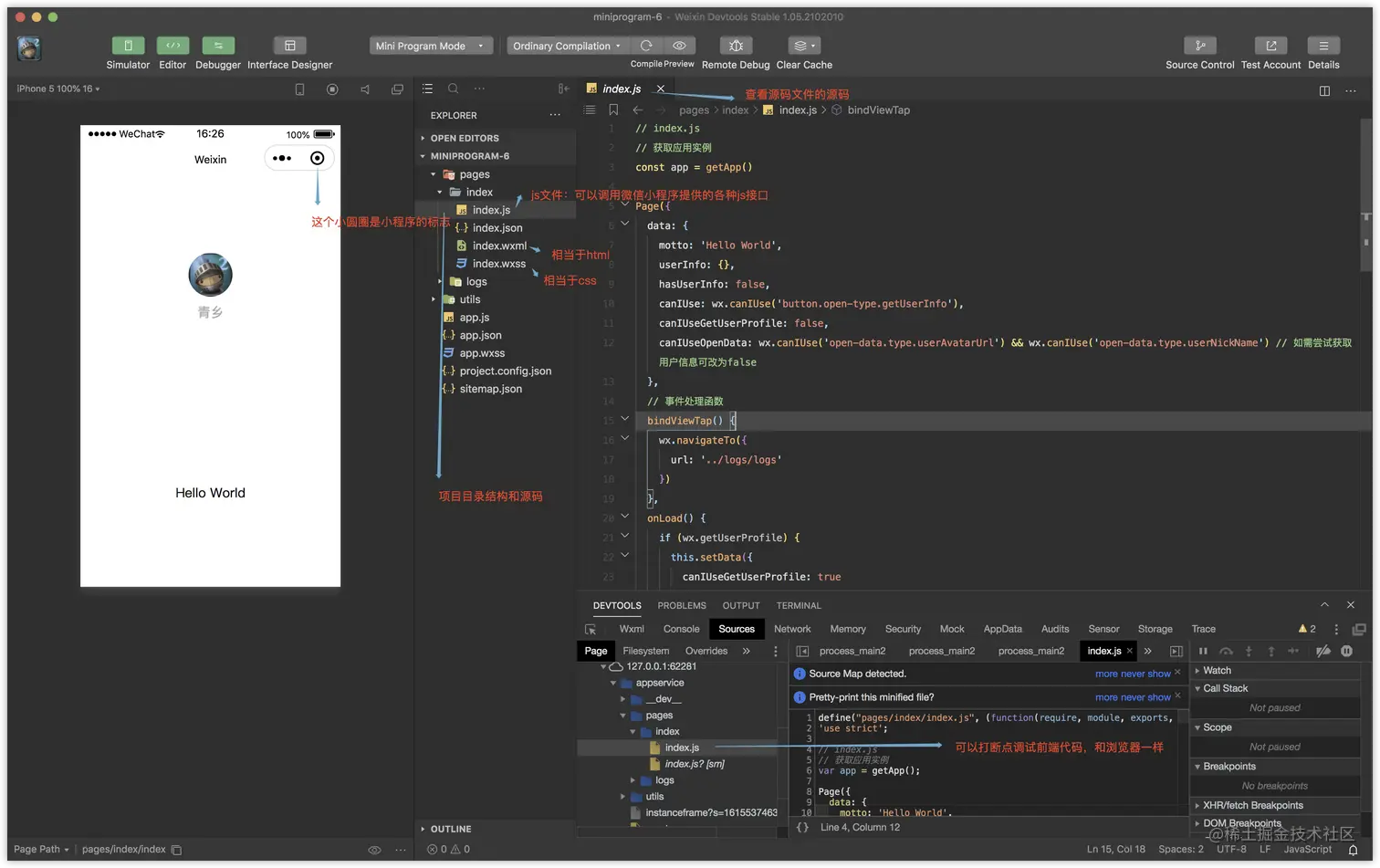
Task: Open the iPhone 5 100% device dropdown
Action: [58, 89]
